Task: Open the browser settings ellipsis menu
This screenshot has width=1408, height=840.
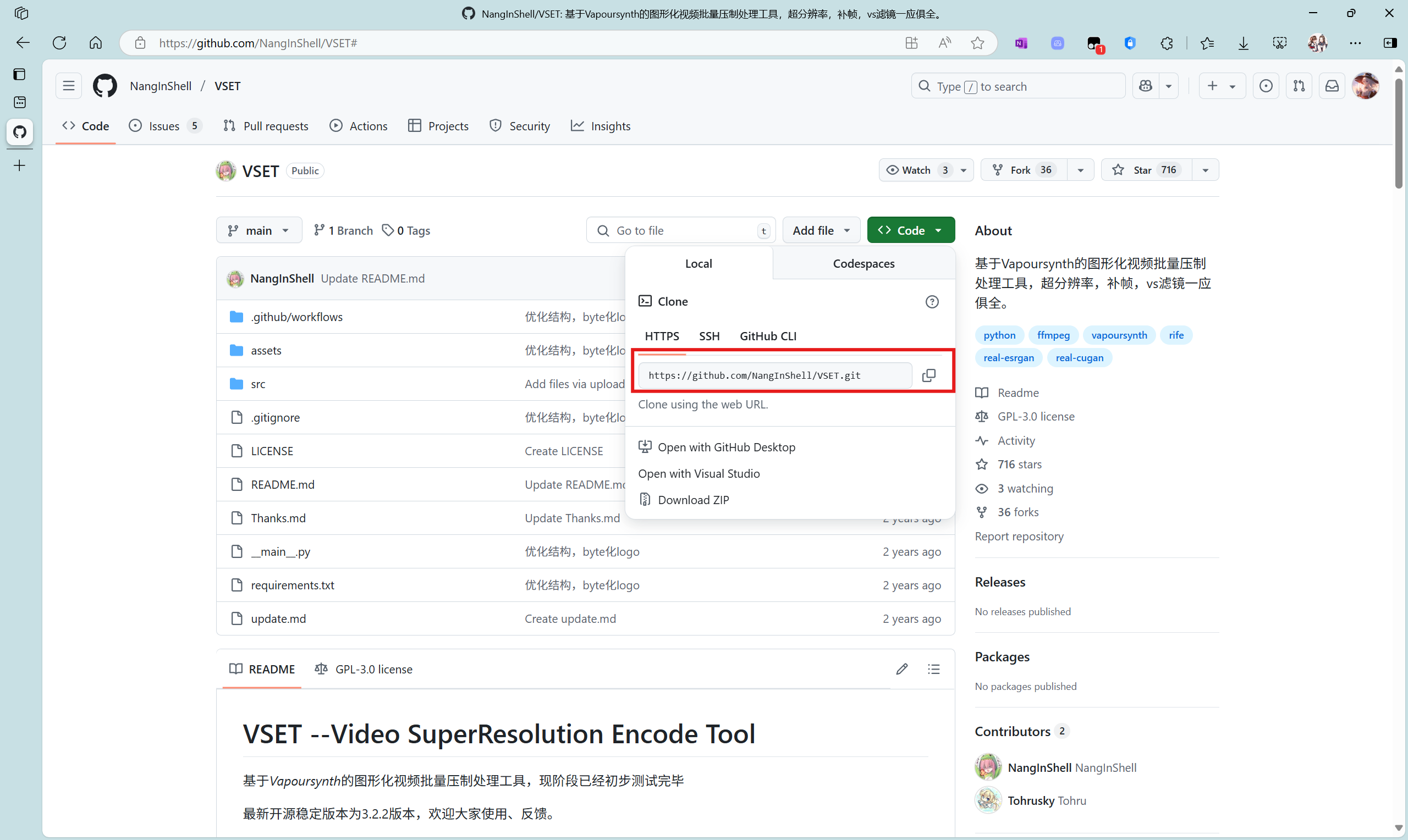Action: (x=1355, y=43)
